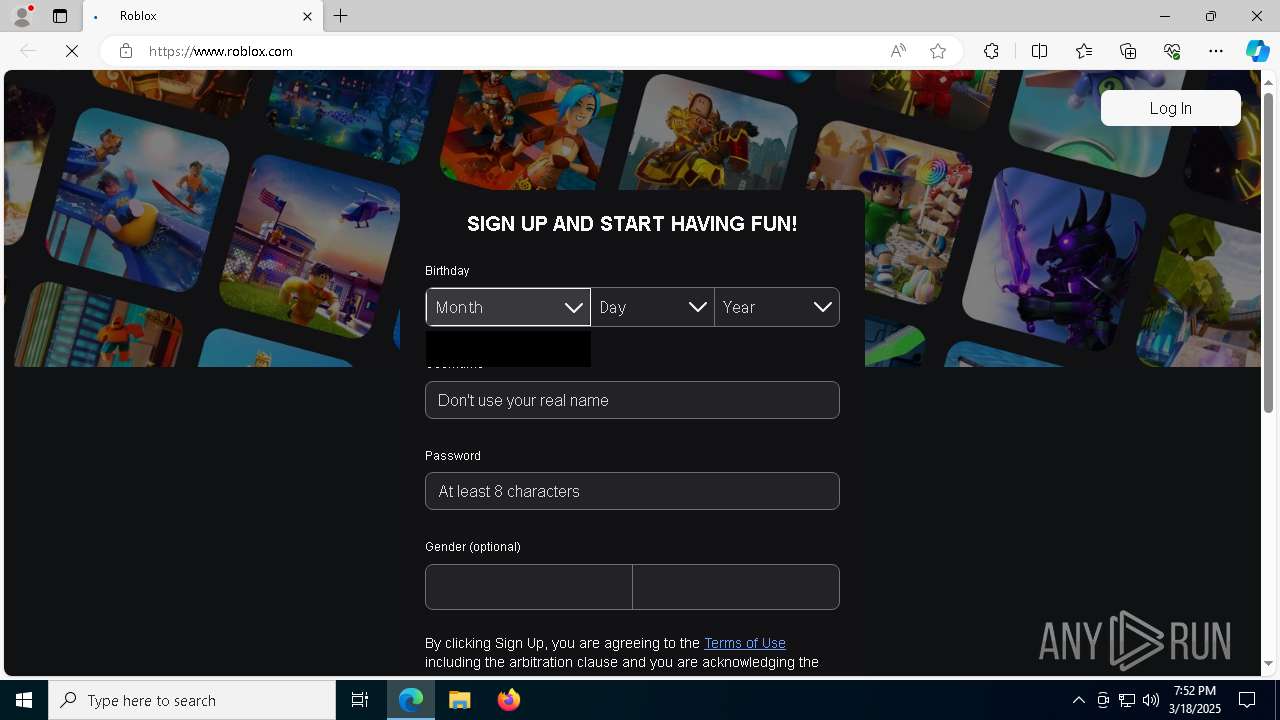Open the Favorites list
The height and width of the screenshot is (720, 1280).
[1084, 51]
